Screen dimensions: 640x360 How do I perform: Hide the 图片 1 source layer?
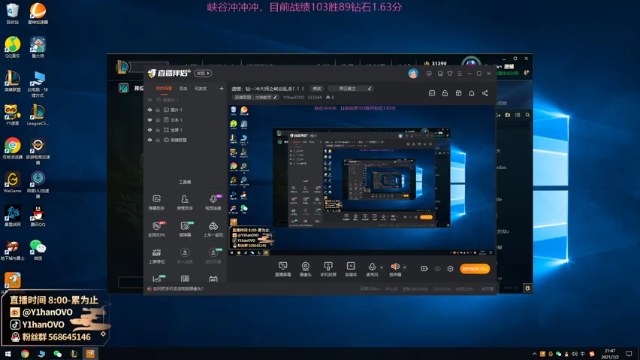tap(150, 110)
